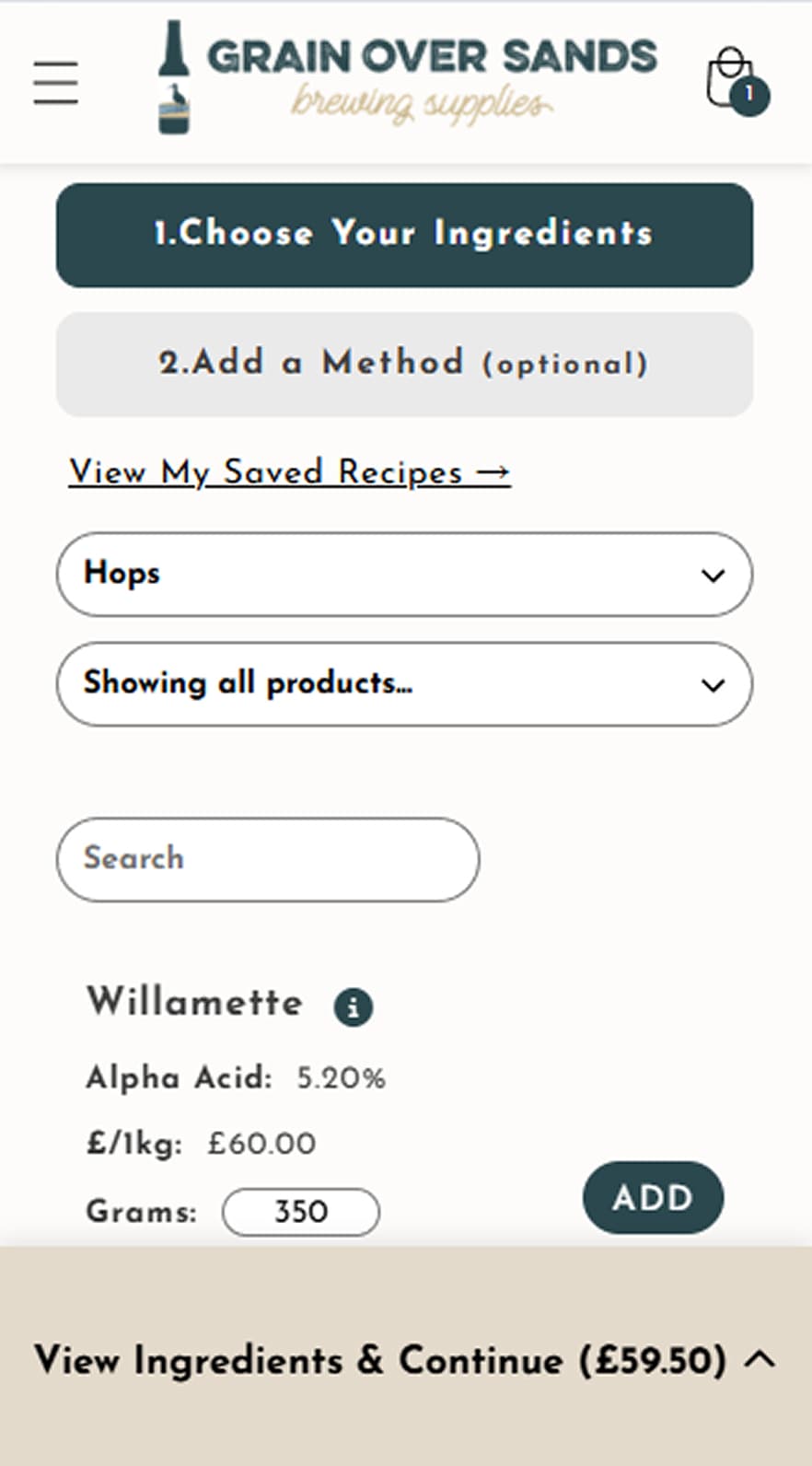Open step 2 Add a Method

point(404,363)
